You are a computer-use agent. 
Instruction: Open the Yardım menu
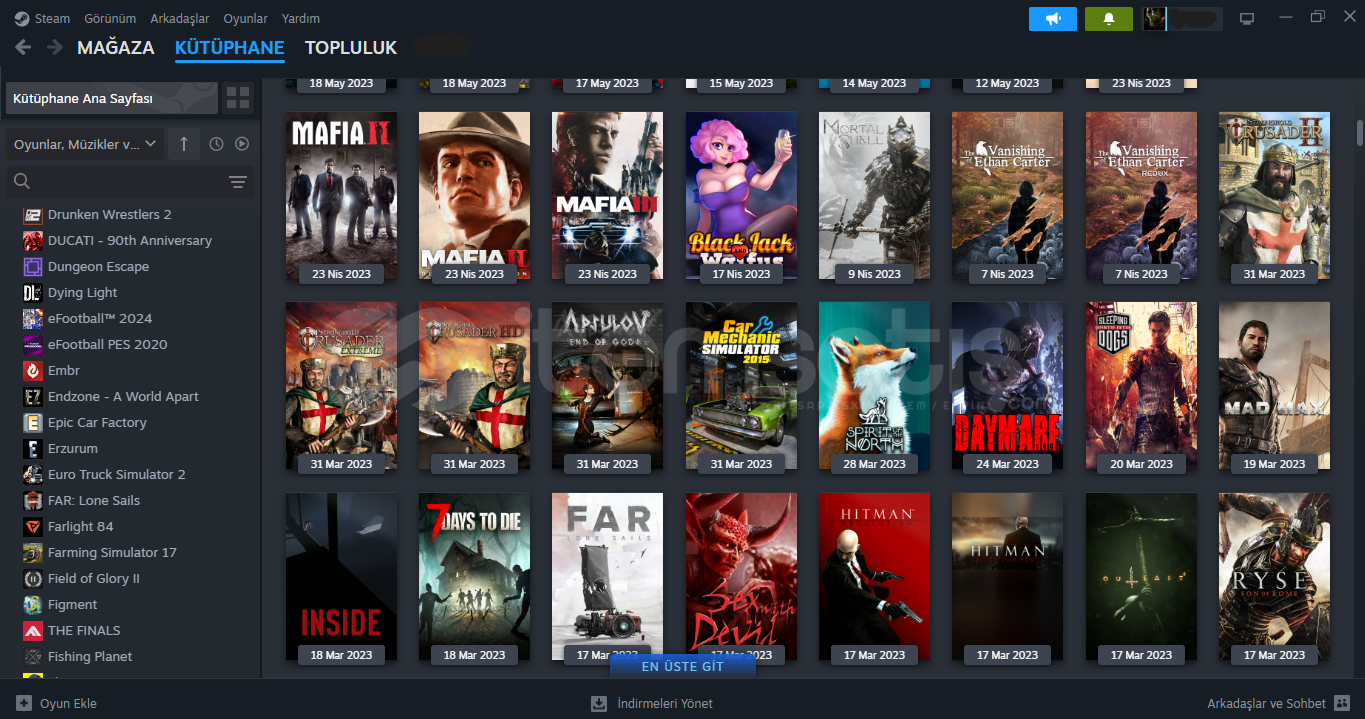[301, 18]
